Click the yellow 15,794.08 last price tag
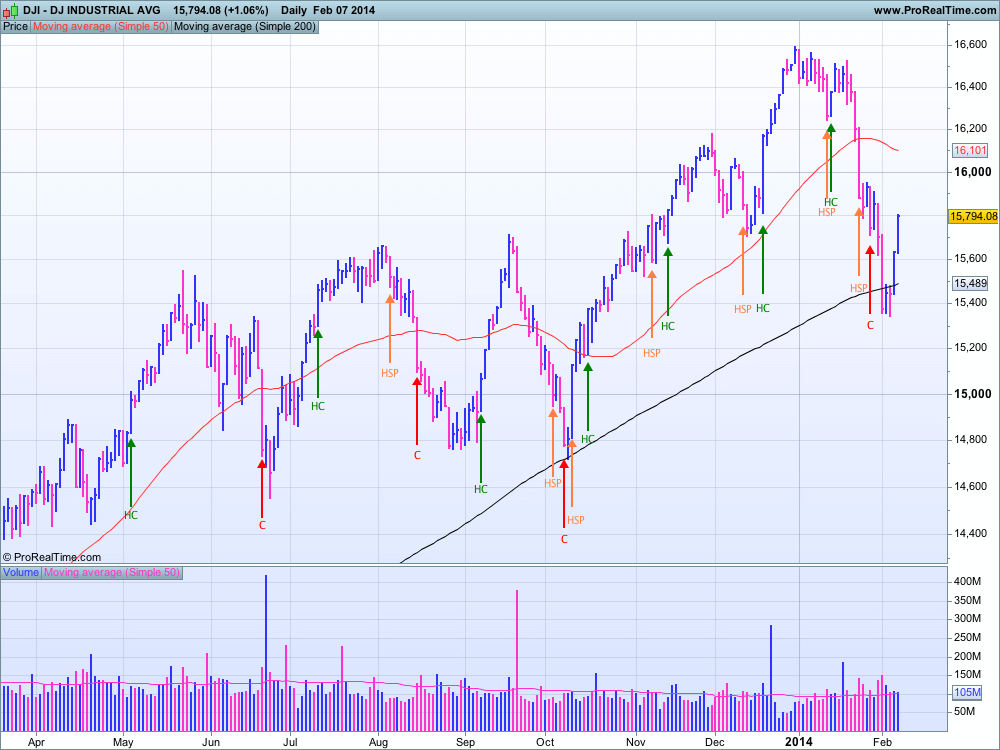This screenshot has height=750, width=1000. (973, 216)
